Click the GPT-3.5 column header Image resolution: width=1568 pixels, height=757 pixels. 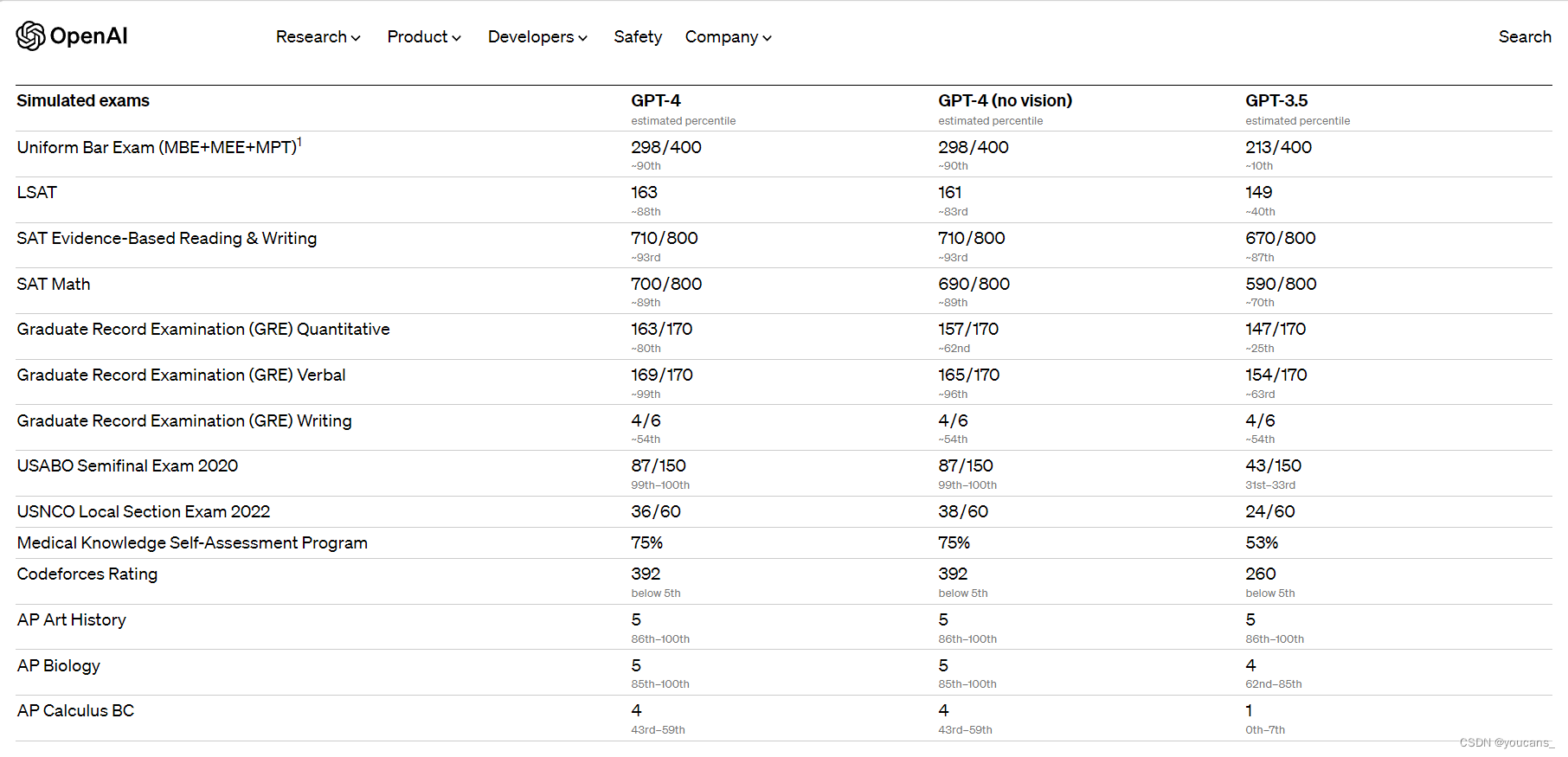1276,101
